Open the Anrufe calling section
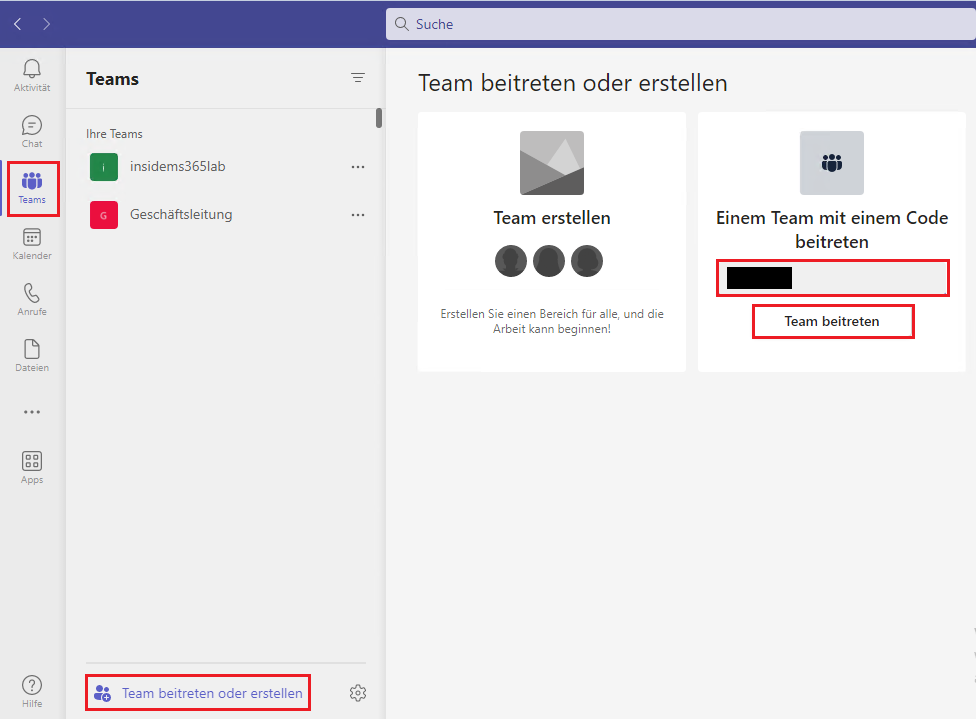This screenshot has height=721, width=976. (31, 299)
